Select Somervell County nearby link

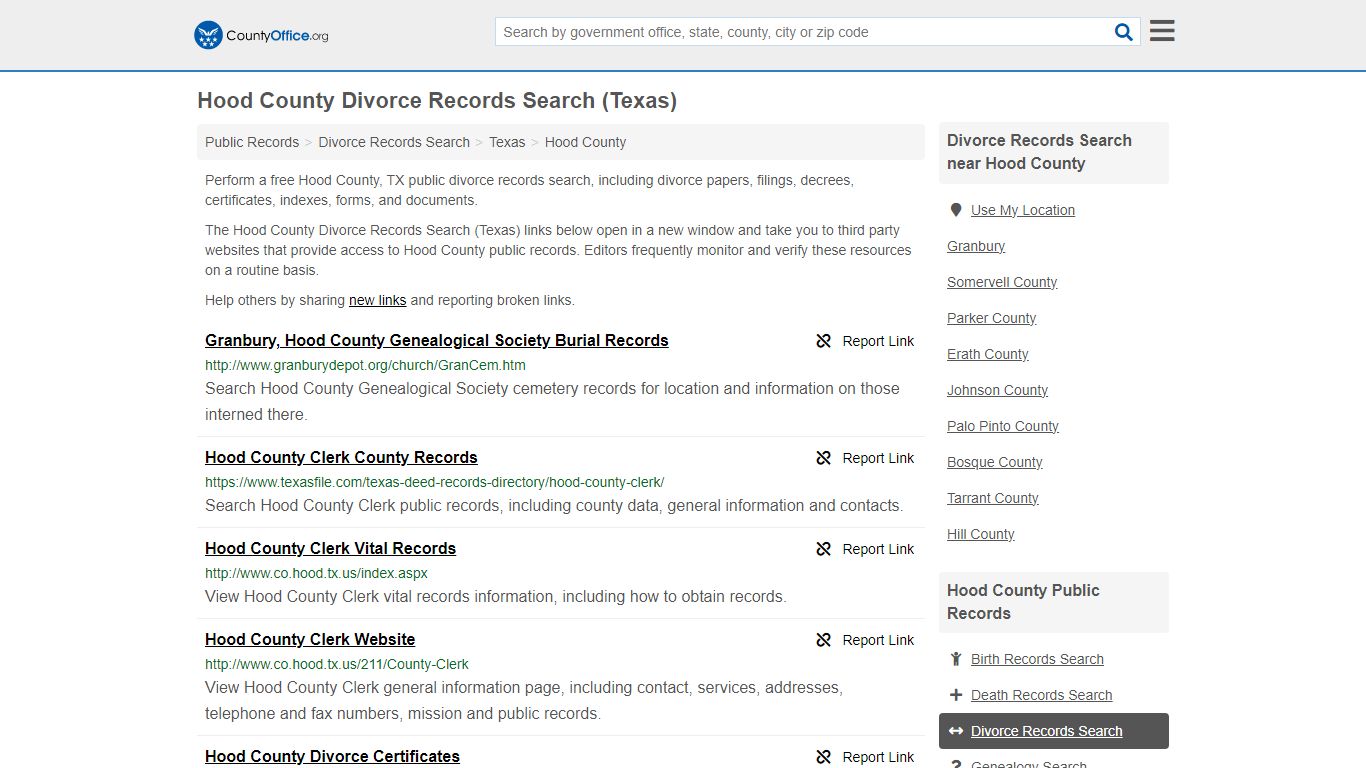[x=1002, y=282]
